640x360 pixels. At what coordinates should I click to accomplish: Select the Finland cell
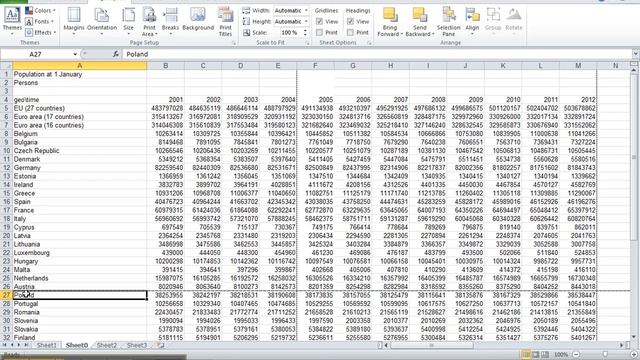tap(80, 338)
